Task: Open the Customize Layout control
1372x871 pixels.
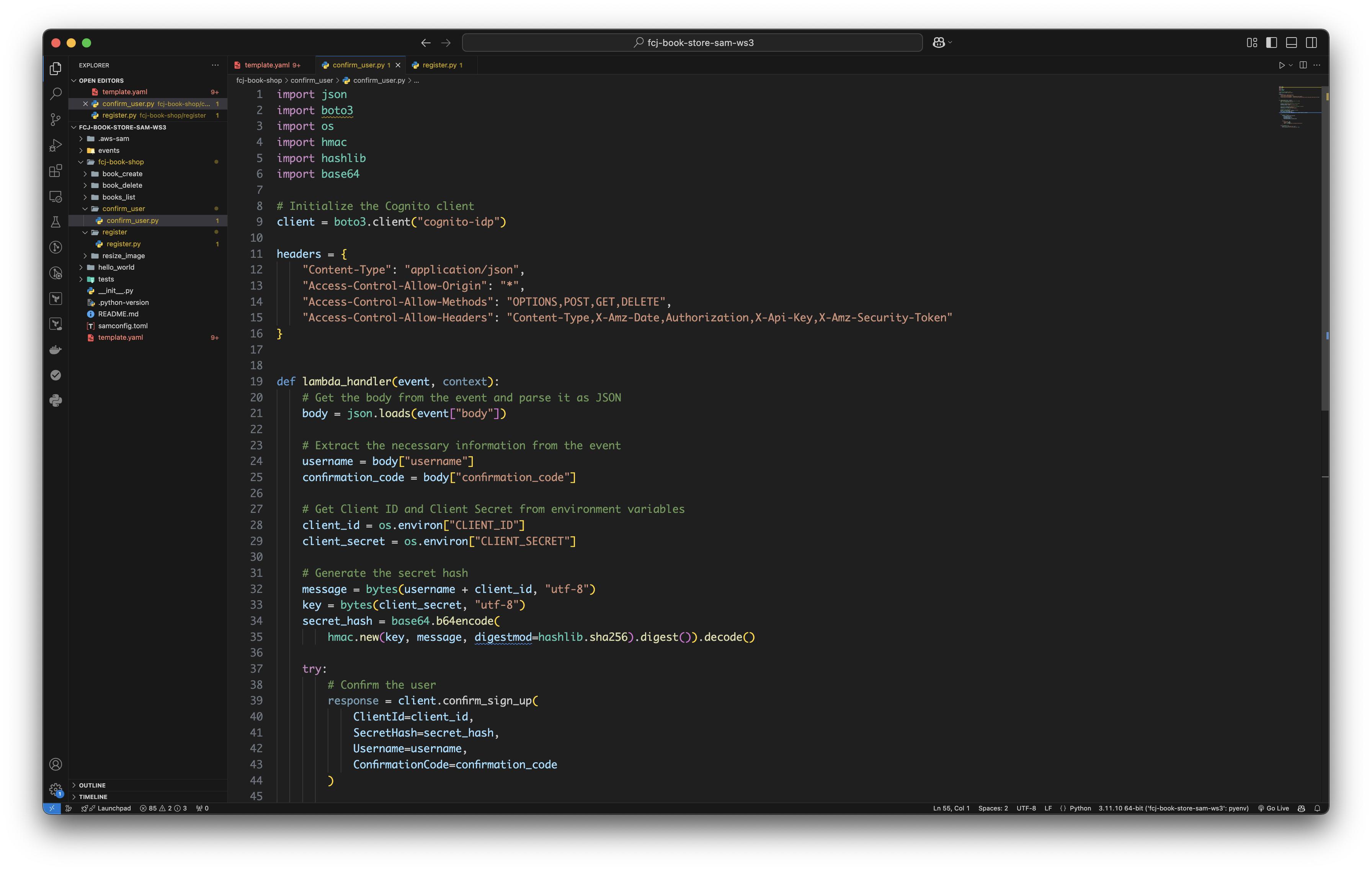Action: (1252, 43)
